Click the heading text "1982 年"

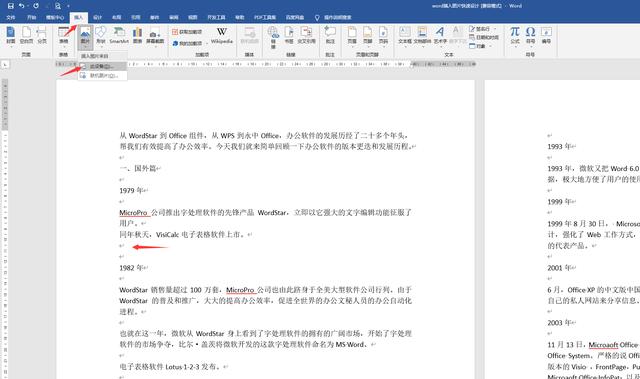tap(131, 268)
